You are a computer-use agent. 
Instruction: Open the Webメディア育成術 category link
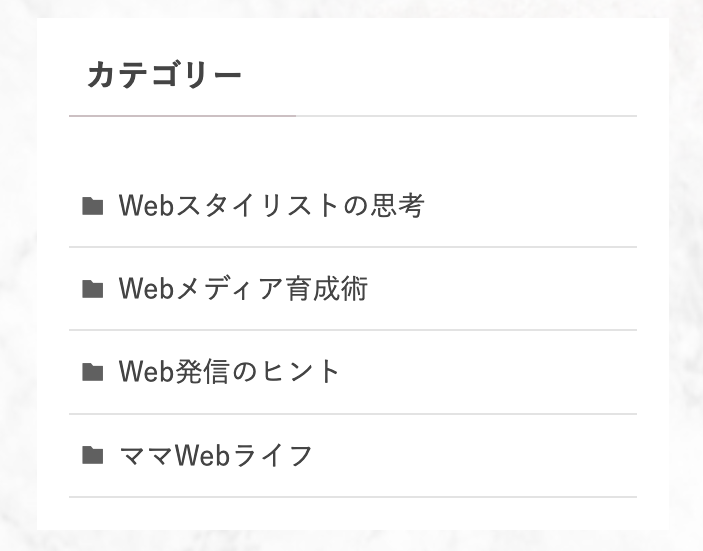(243, 289)
